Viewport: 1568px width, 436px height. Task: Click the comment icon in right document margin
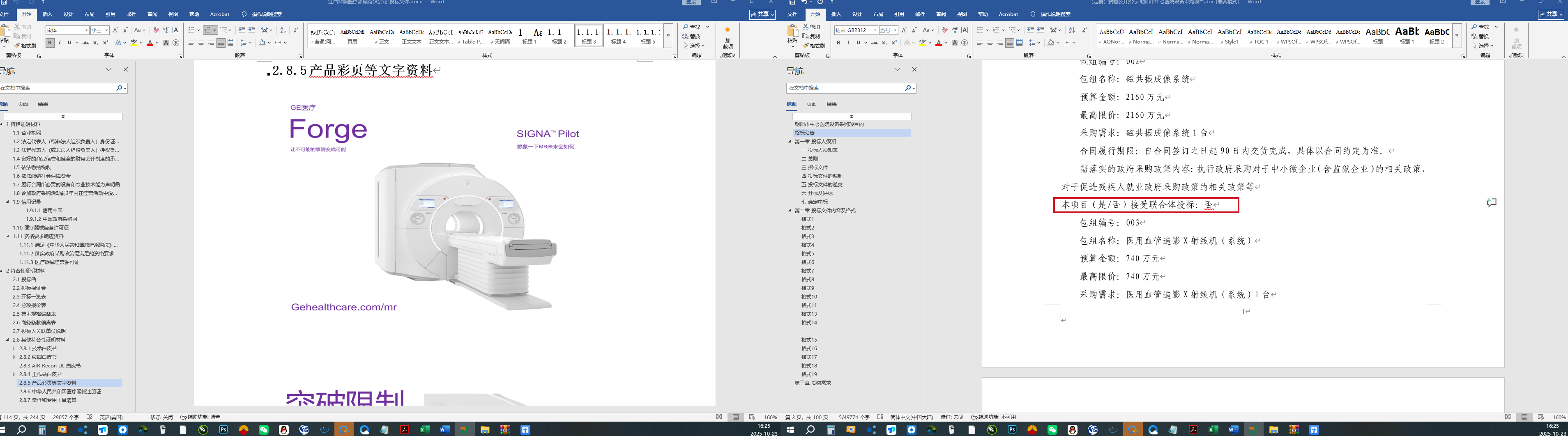pyautogui.click(x=1491, y=202)
